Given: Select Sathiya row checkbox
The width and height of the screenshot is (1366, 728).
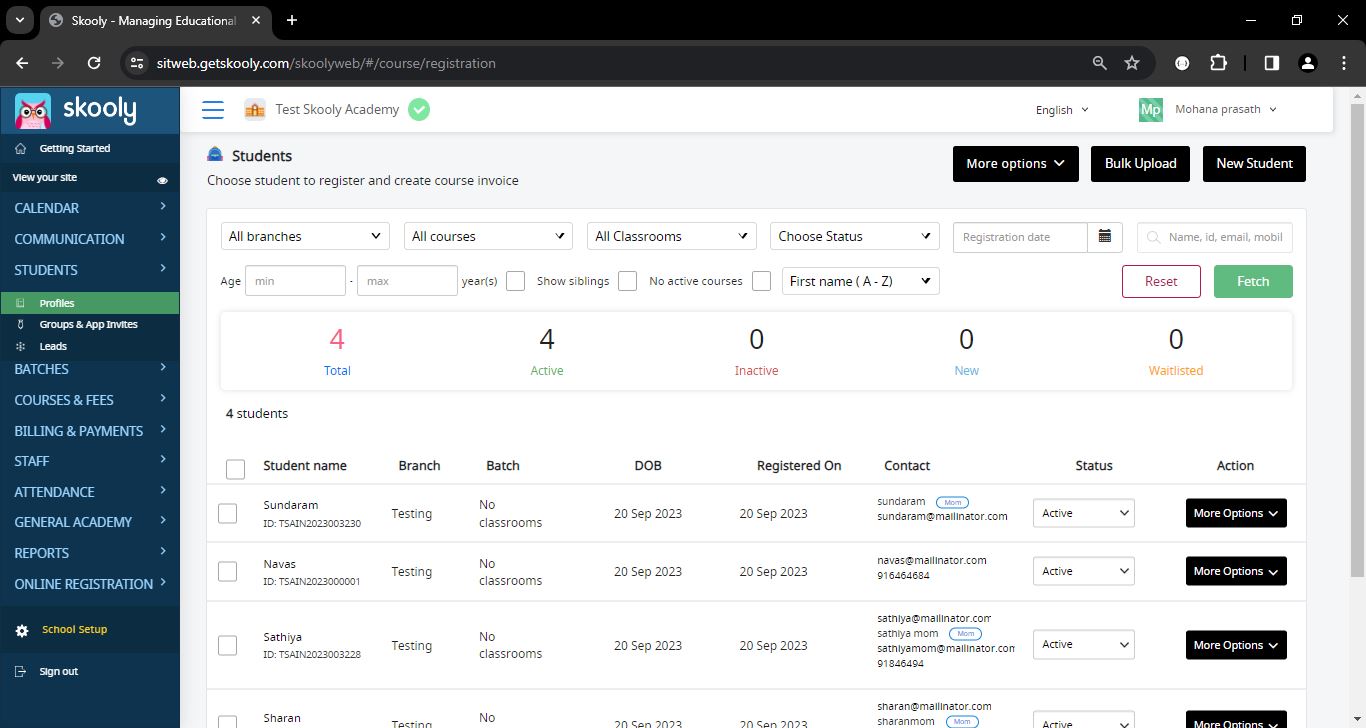Looking at the screenshot, I should tap(228, 645).
